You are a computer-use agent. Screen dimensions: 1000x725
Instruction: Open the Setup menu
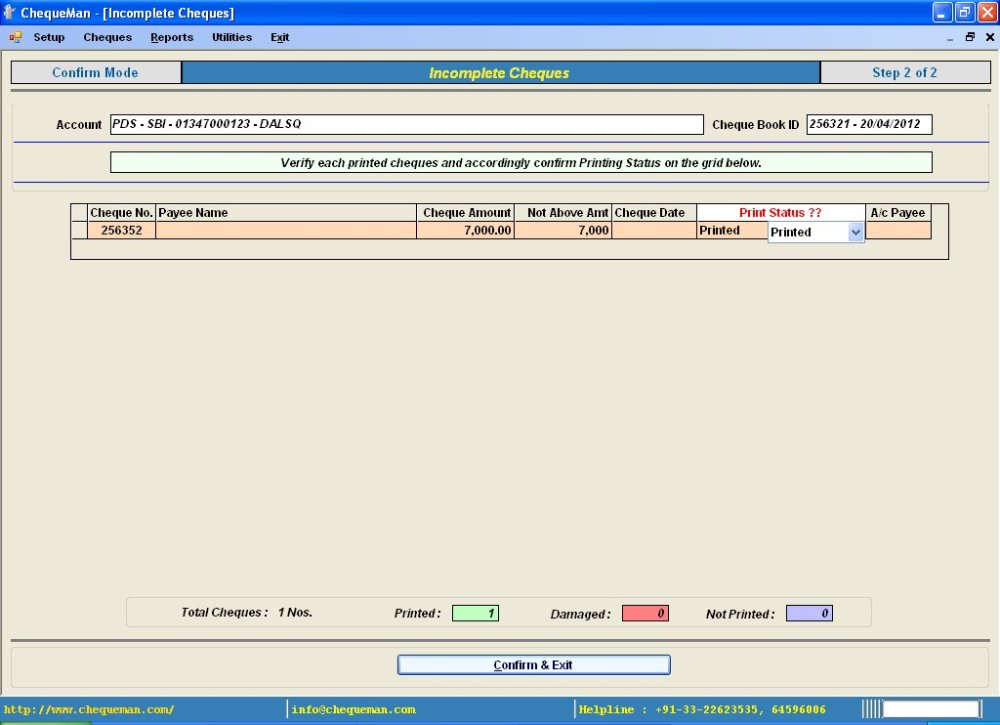48,37
